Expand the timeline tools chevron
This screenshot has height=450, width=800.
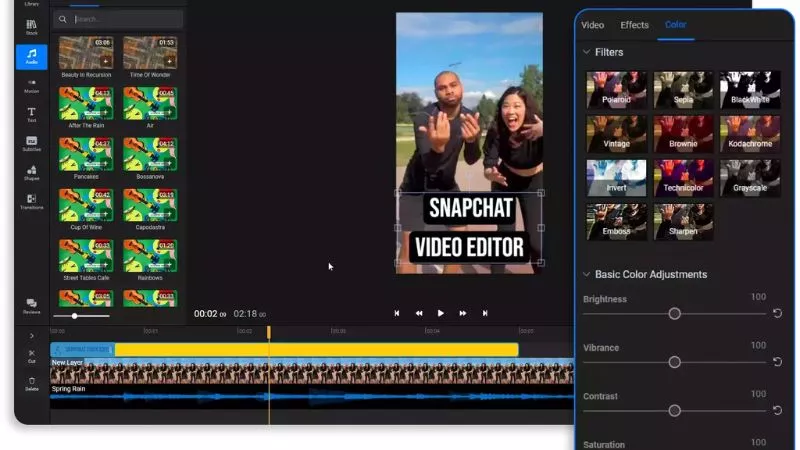tap(32, 336)
